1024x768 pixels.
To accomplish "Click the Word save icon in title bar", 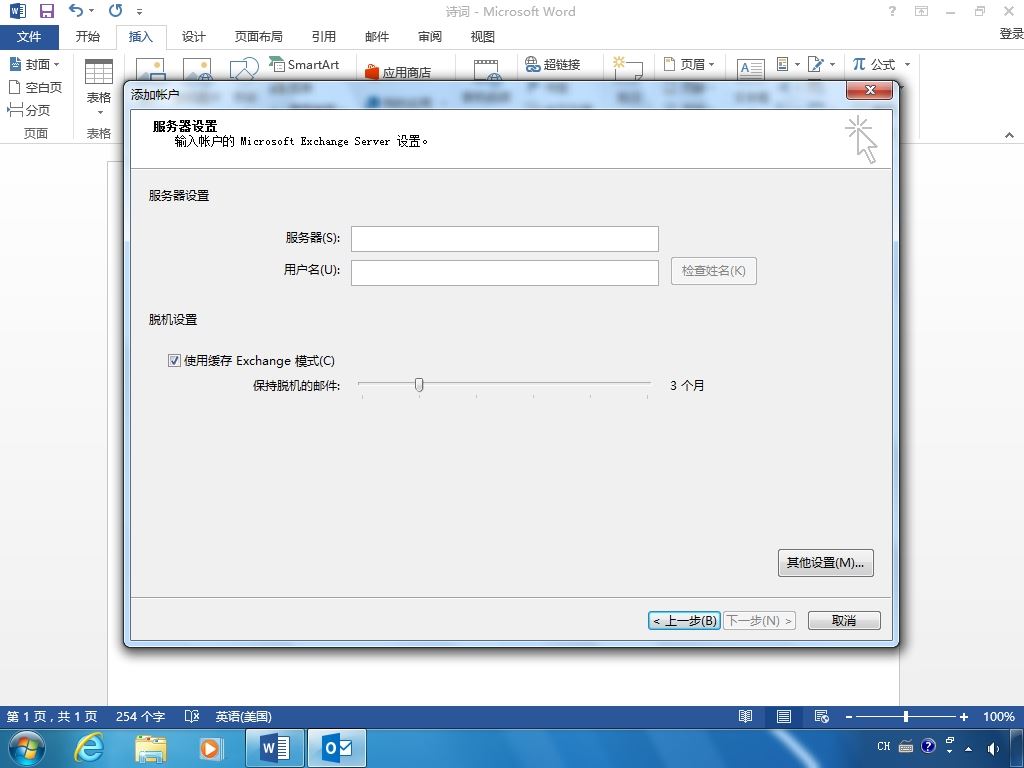I will tap(46, 11).
